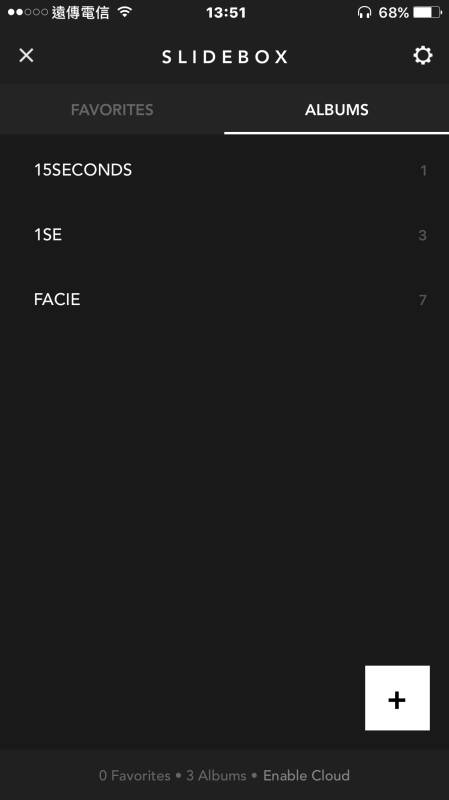The width and height of the screenshot is (449, 800).
Task: Tap the Wi-Fi status icon
Action: [x=124, y=12]
